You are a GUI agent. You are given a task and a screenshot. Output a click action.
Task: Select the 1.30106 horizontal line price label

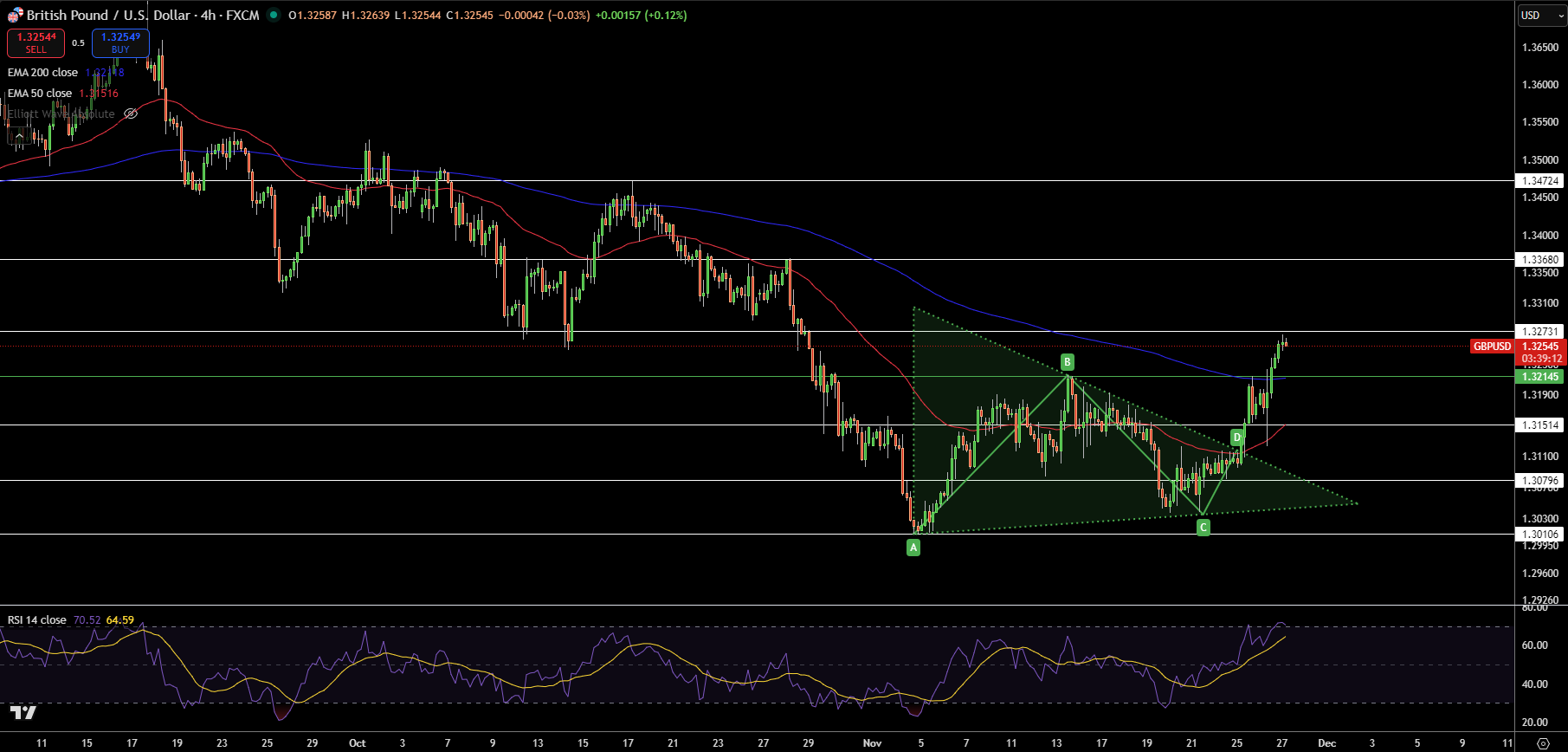pyautogui.click(x=1541, y=534)
